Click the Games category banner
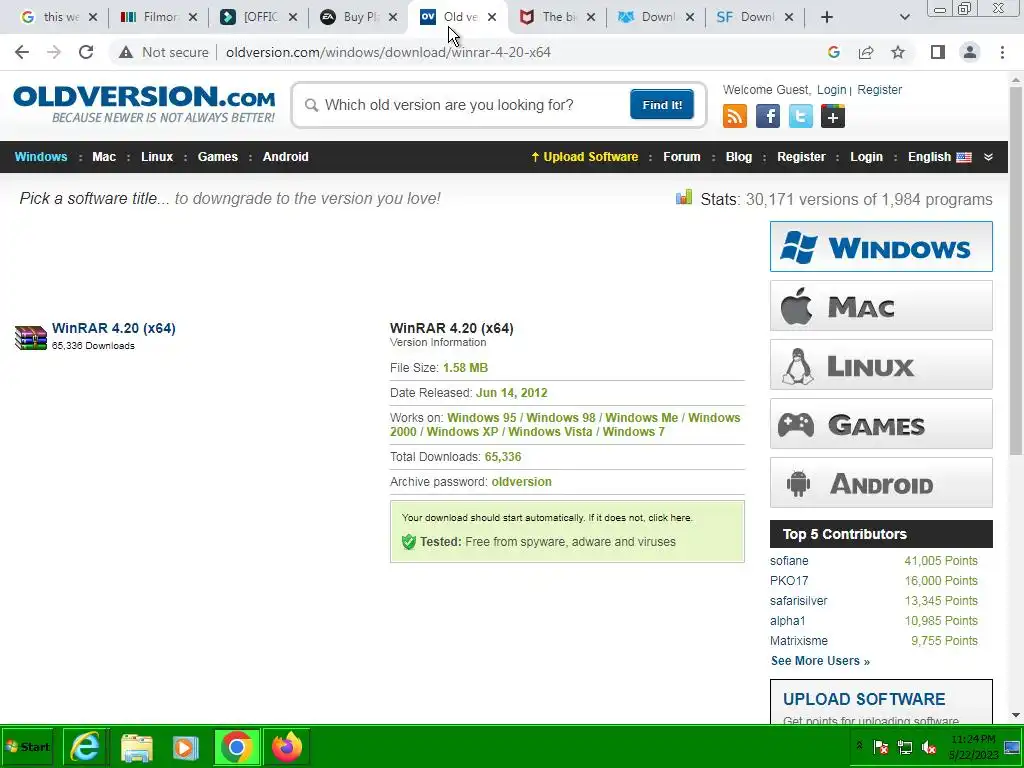 pos(881,424)
